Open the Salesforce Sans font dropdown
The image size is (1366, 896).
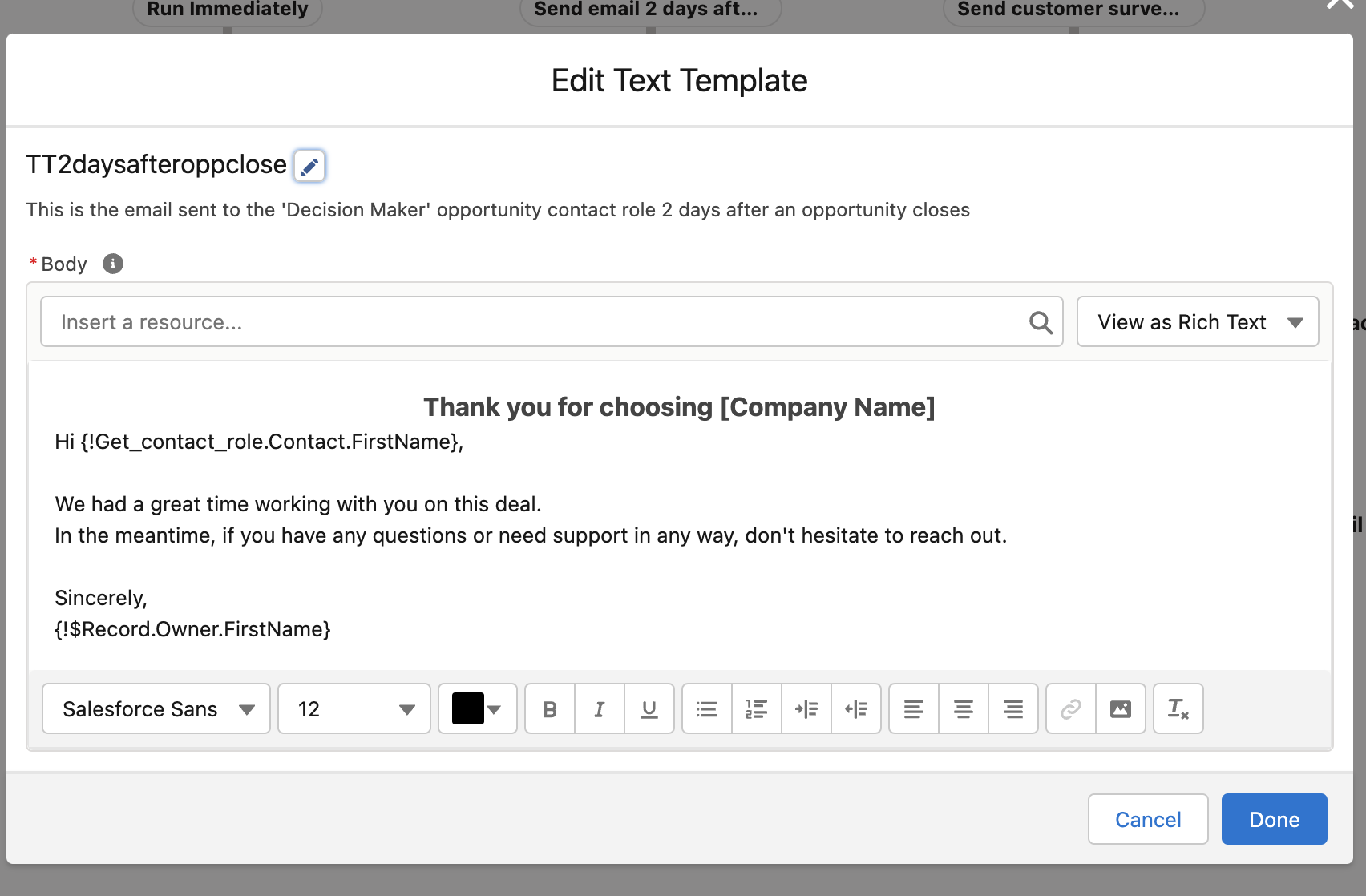[x=156, y=709]
